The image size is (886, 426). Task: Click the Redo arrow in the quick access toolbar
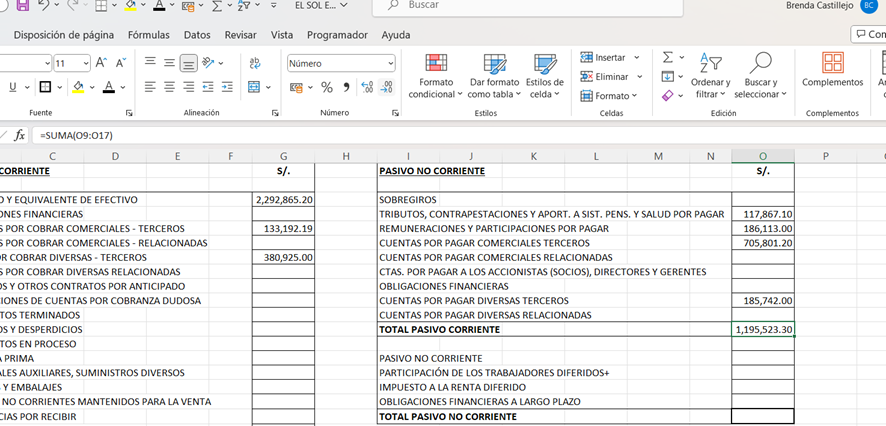click(x=74, y=5)
